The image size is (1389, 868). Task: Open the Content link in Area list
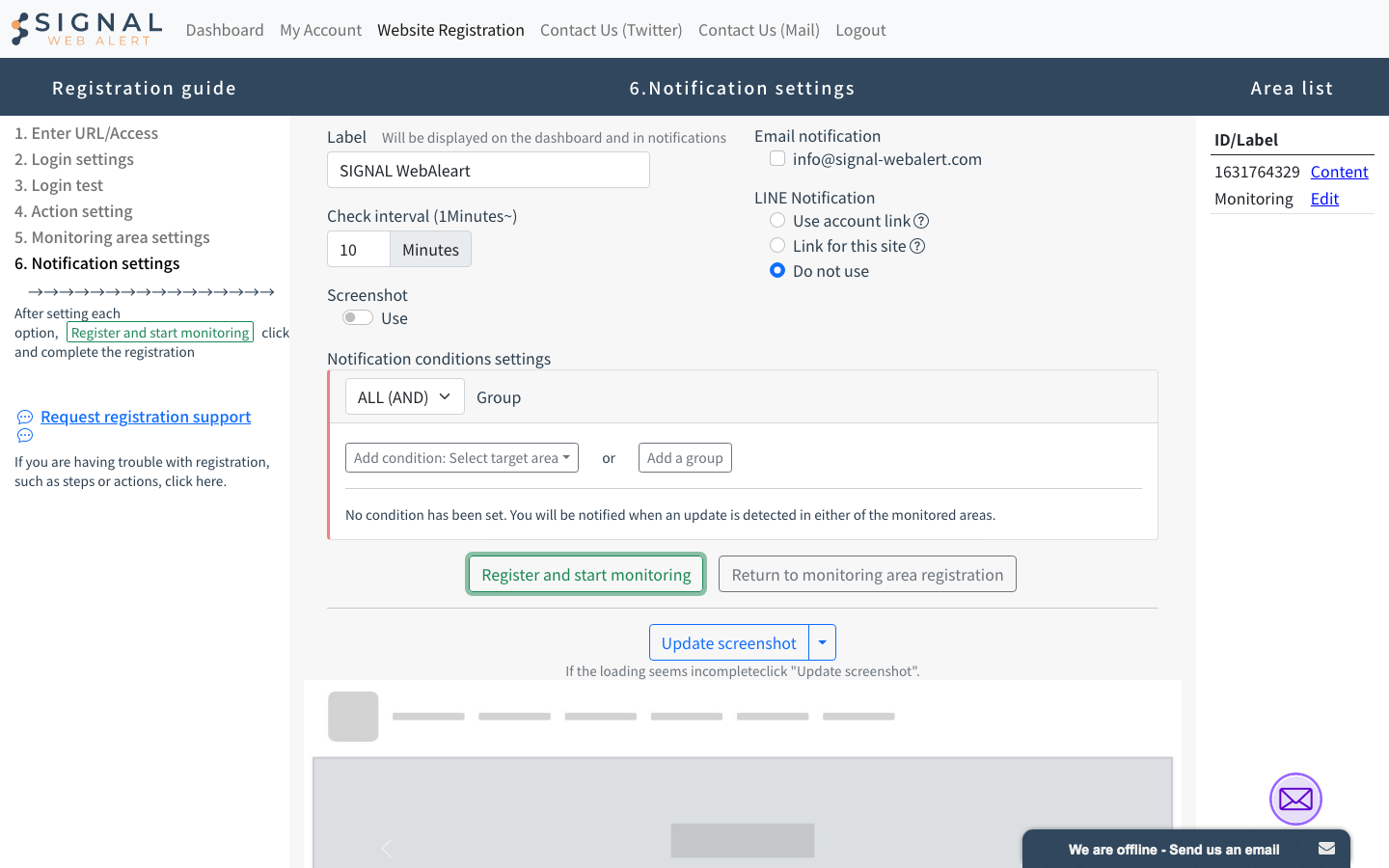[x=1339, y=172]
